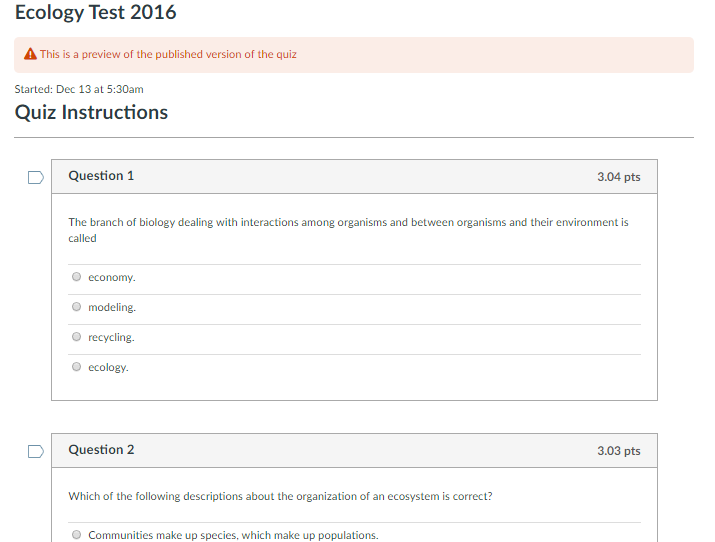Screen dimensions: 715x542
Task: Pick the 'recycling.' radio option
Action: point(76,337)
